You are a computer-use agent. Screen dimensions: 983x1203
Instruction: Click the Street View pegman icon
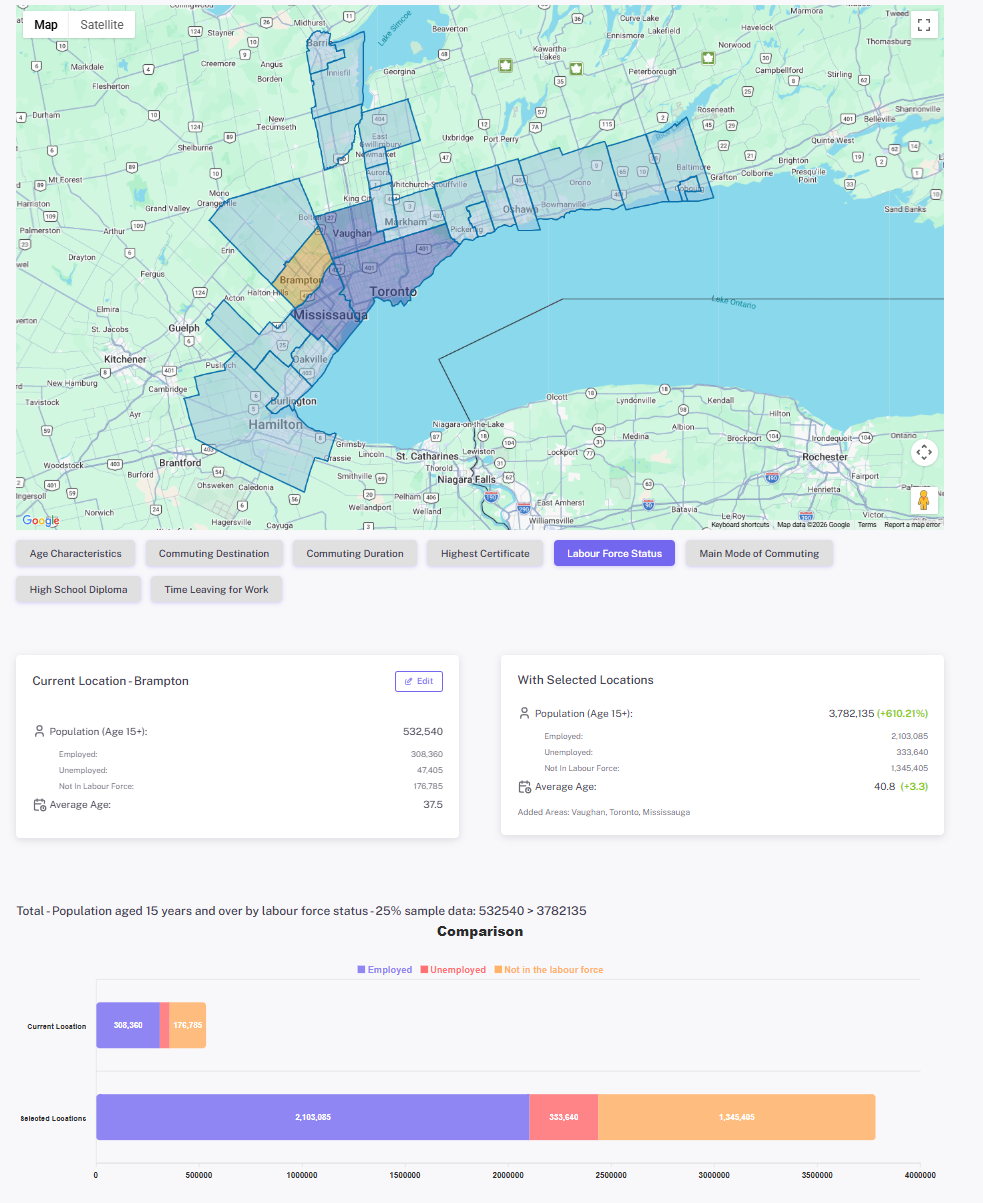924,500
